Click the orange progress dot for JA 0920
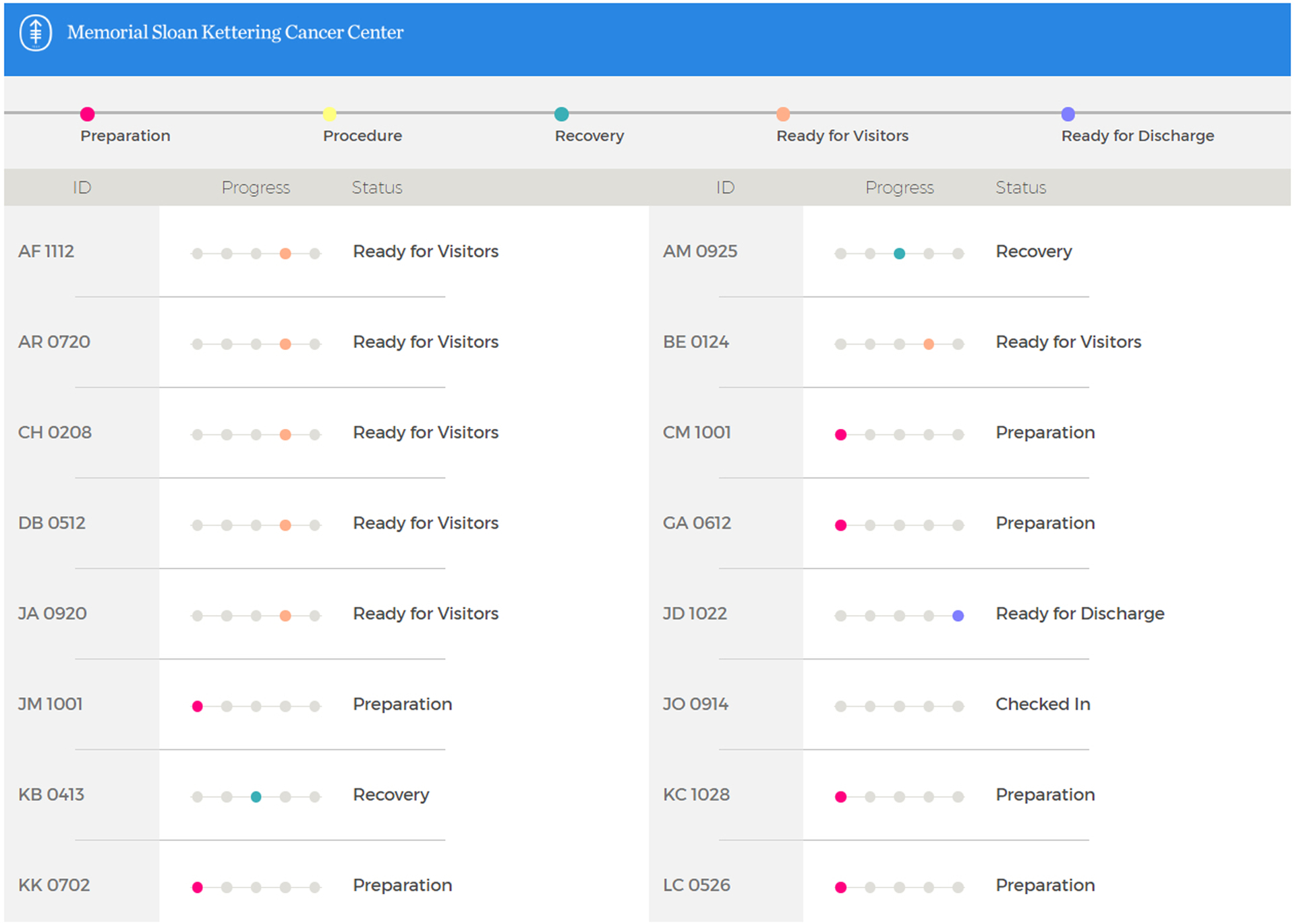 point(285,616)
